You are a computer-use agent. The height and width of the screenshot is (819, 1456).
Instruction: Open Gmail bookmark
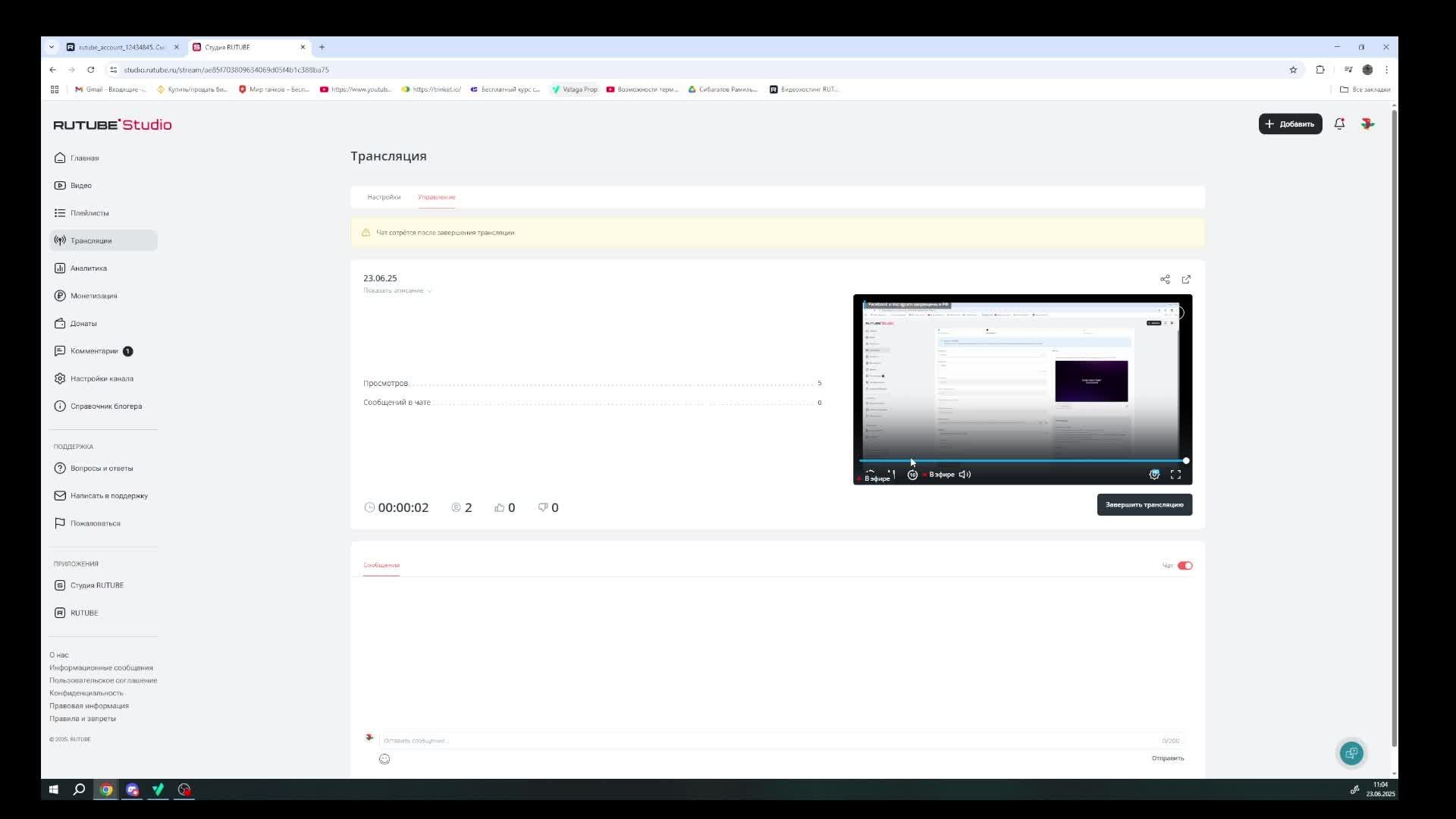[x=111, y=89]
